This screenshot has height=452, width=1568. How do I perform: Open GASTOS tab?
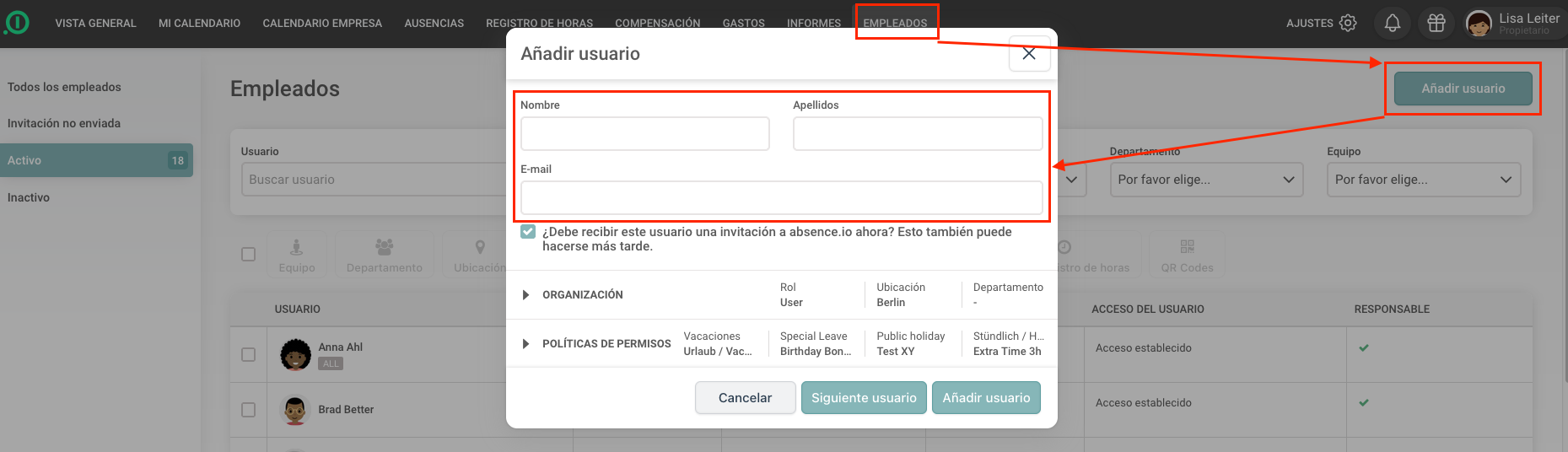743,24
